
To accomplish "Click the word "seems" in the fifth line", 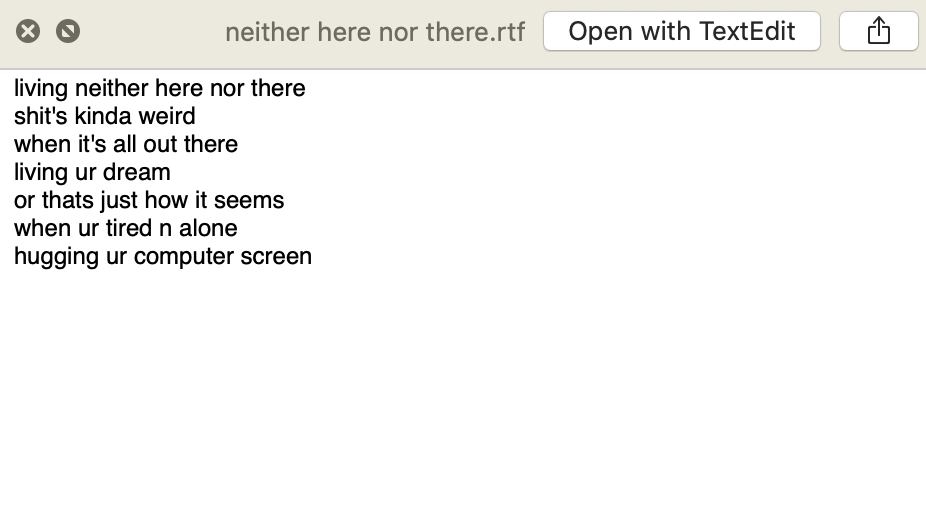I will [249, 200].
